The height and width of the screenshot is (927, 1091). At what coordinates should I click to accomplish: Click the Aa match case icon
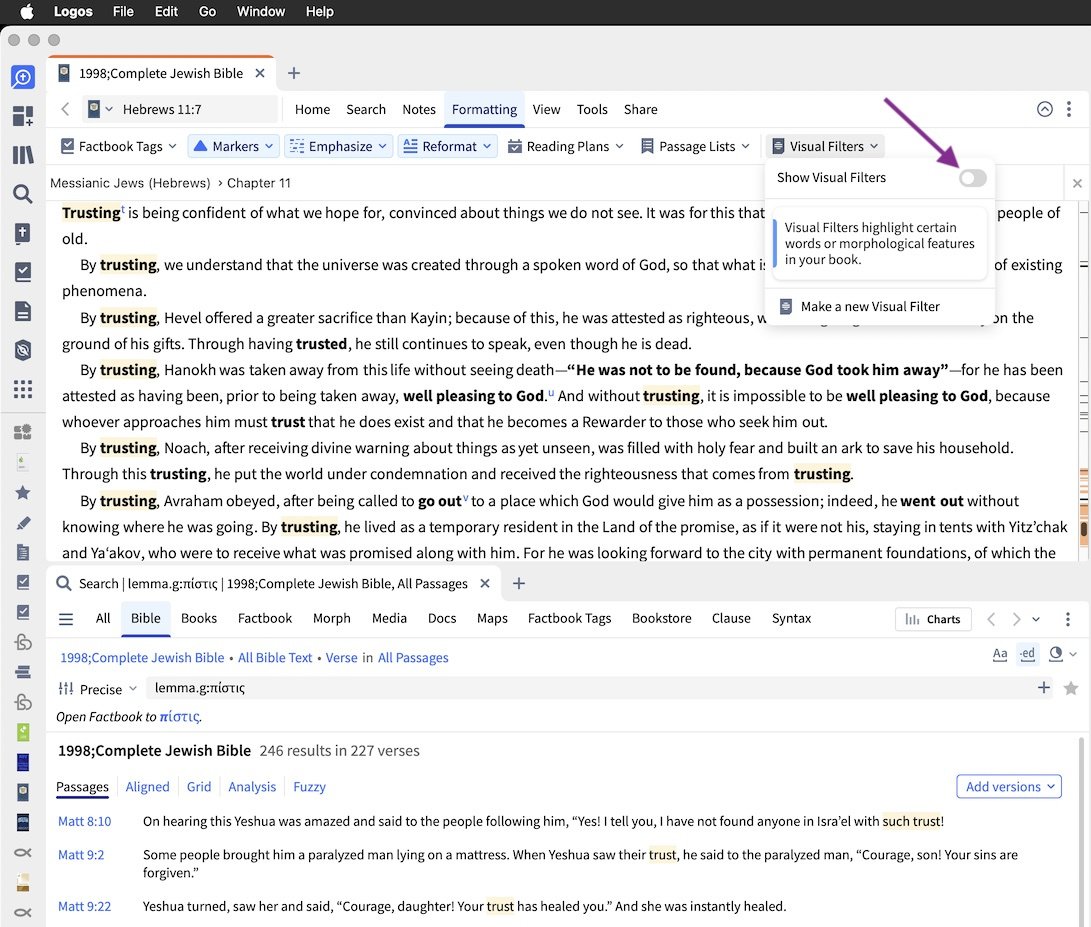1000,654
